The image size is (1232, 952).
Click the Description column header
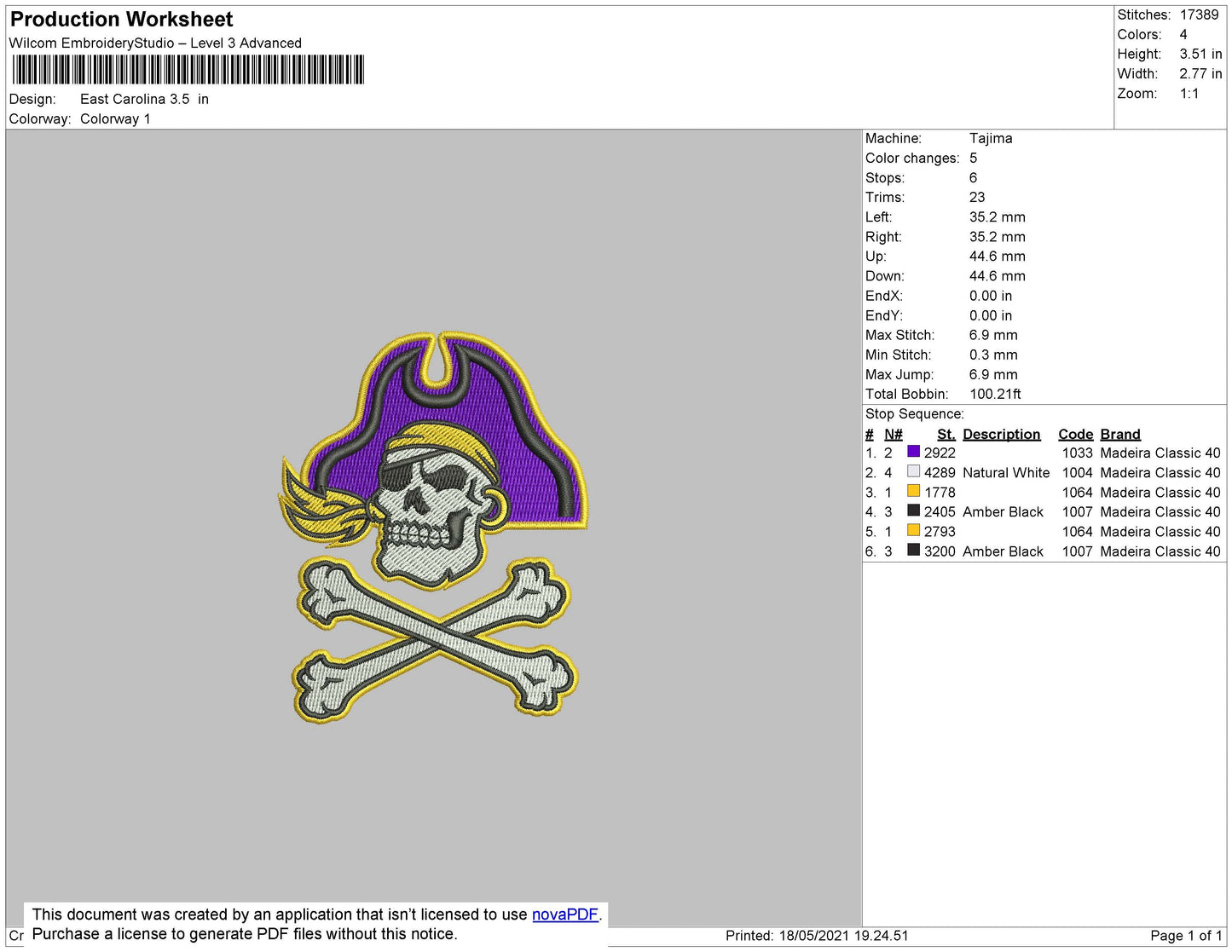click(x=1002, y=434)
